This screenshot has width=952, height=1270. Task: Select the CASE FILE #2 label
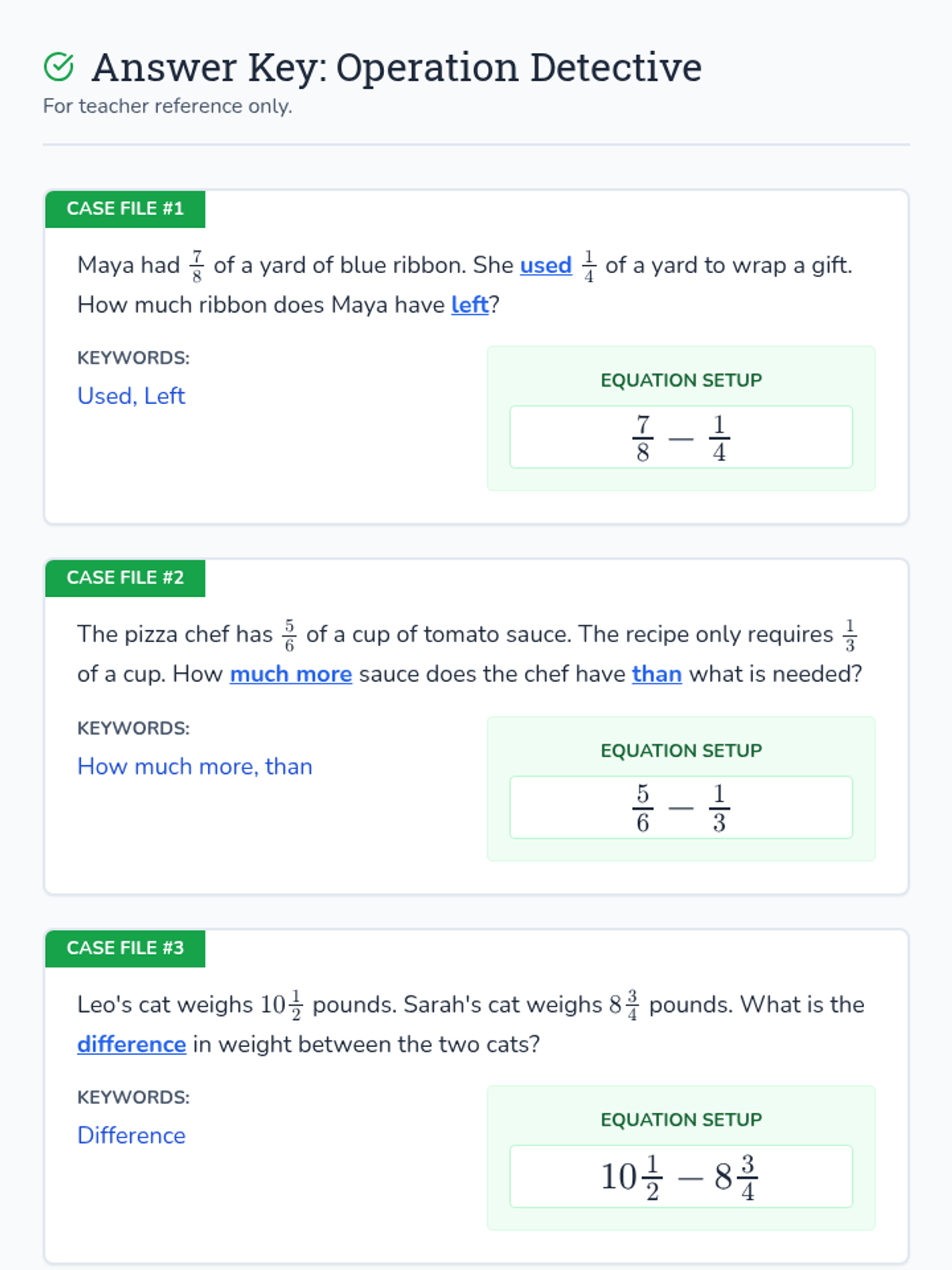[x=125, y=578]
